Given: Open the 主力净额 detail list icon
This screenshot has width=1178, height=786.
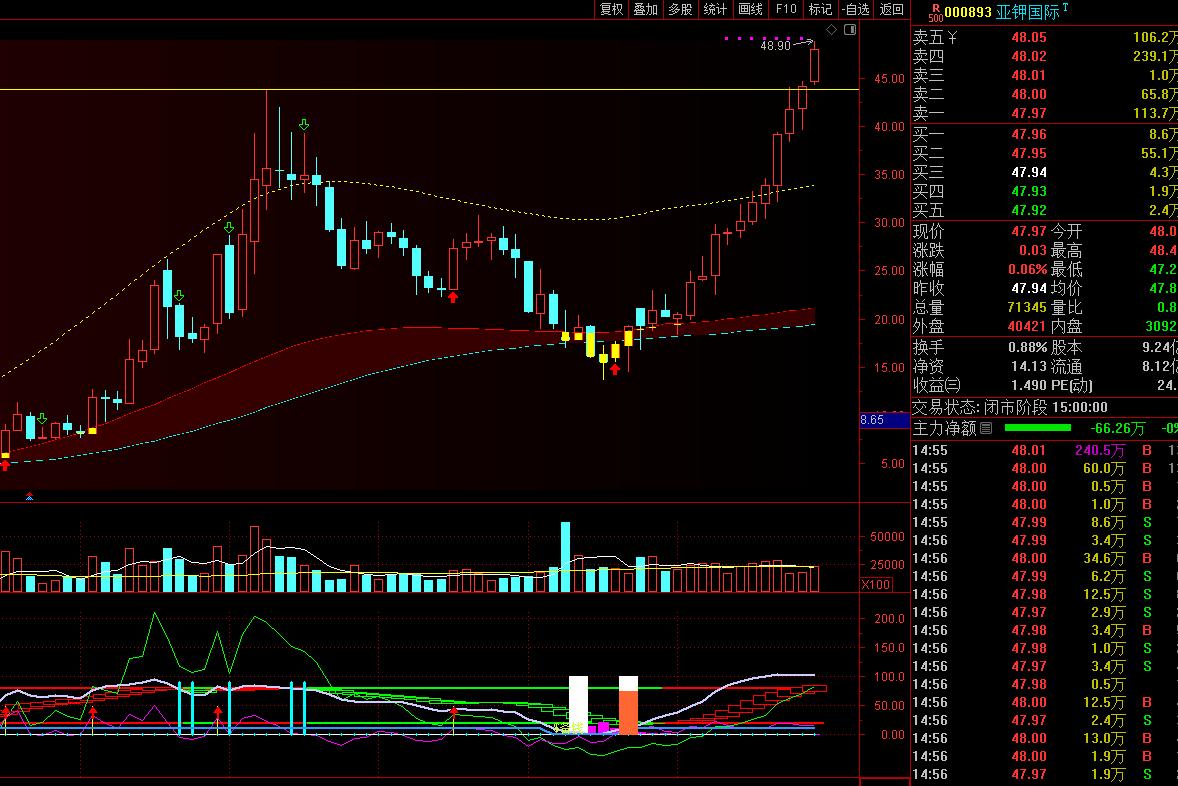Looking at the screenshot, I should point(986,428).
